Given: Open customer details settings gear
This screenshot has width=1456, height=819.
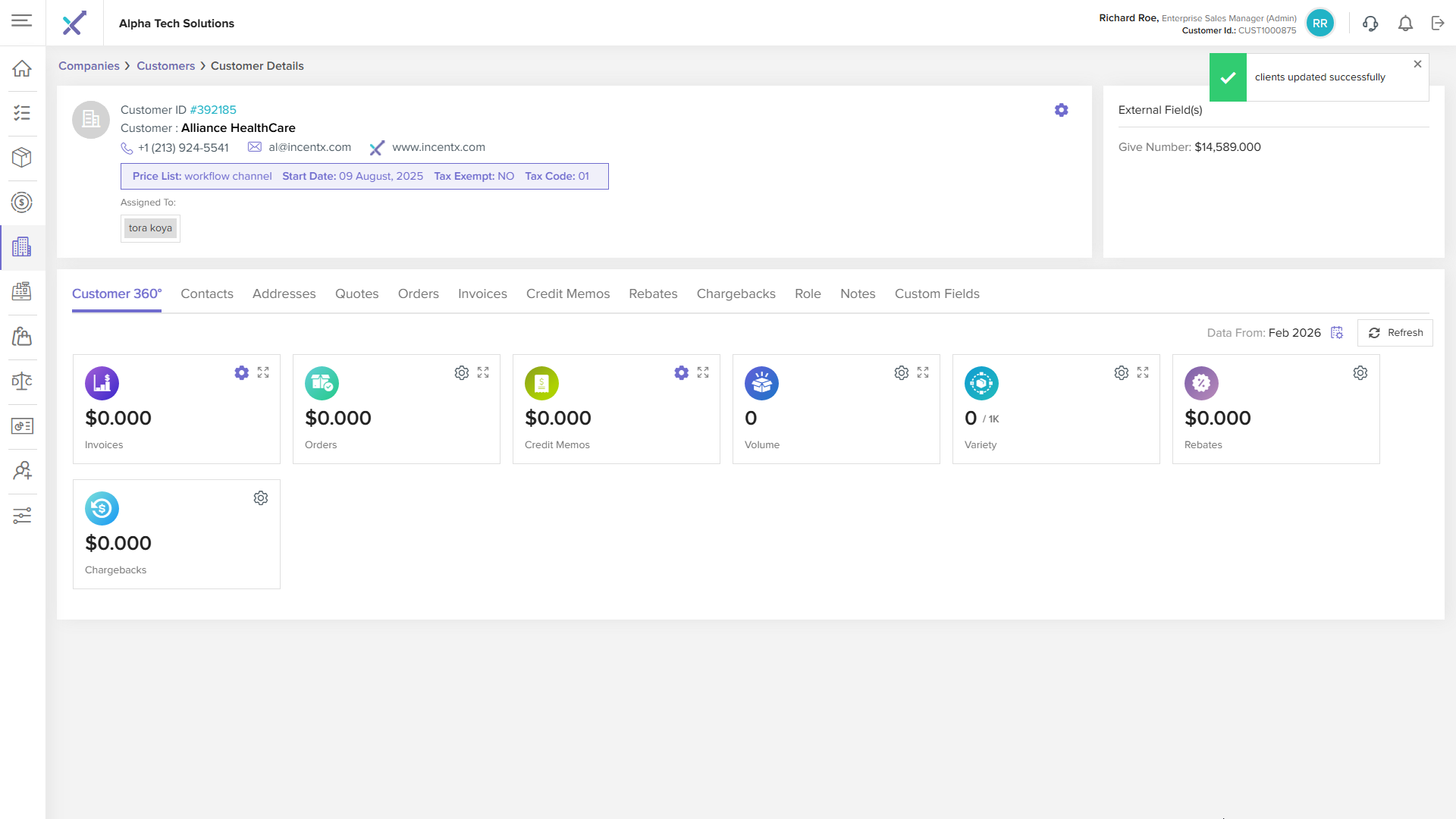Looking at the screenshot, I should [x=1061, y=110].
